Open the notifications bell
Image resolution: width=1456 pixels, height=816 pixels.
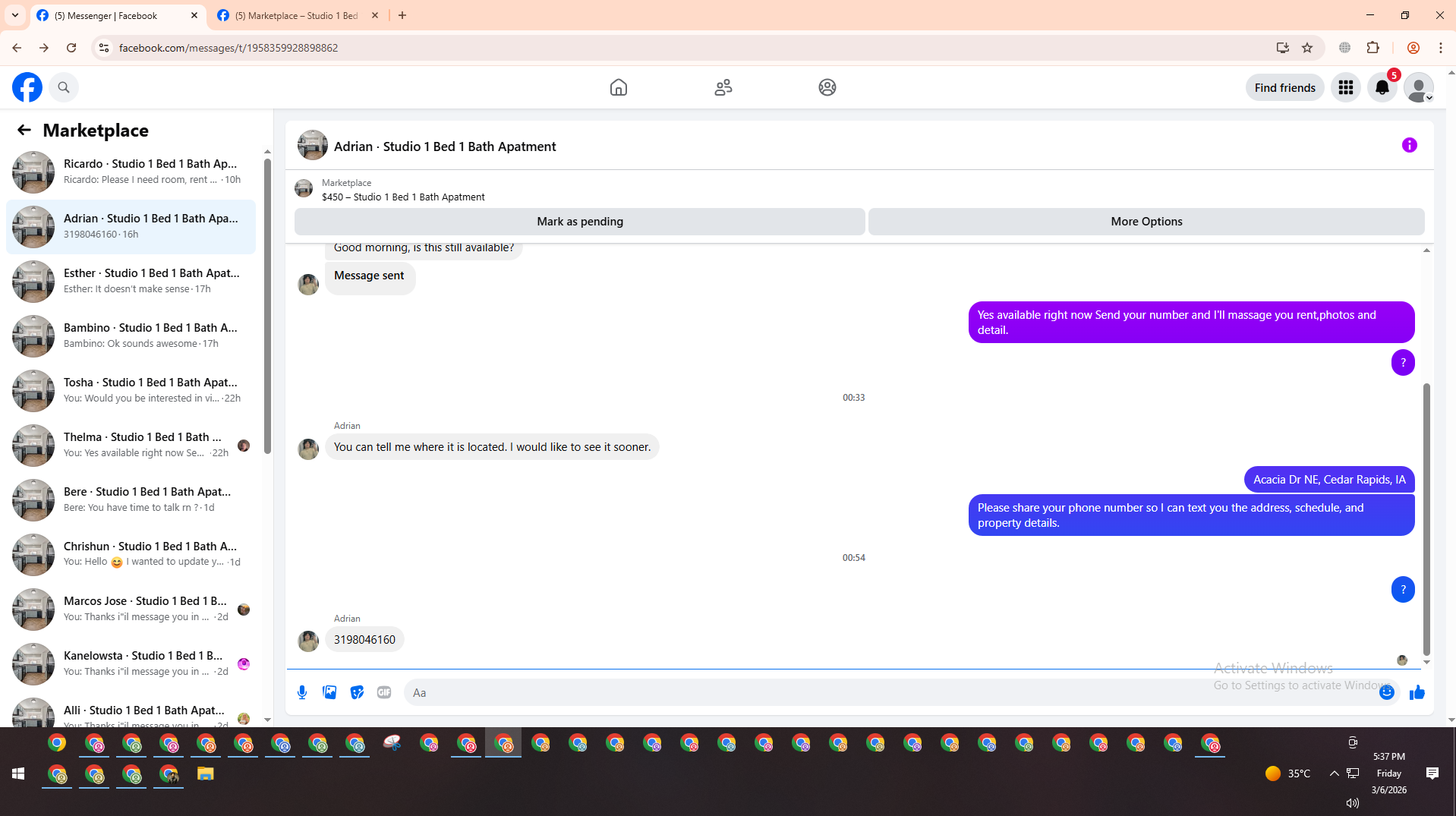[1382, 87]
